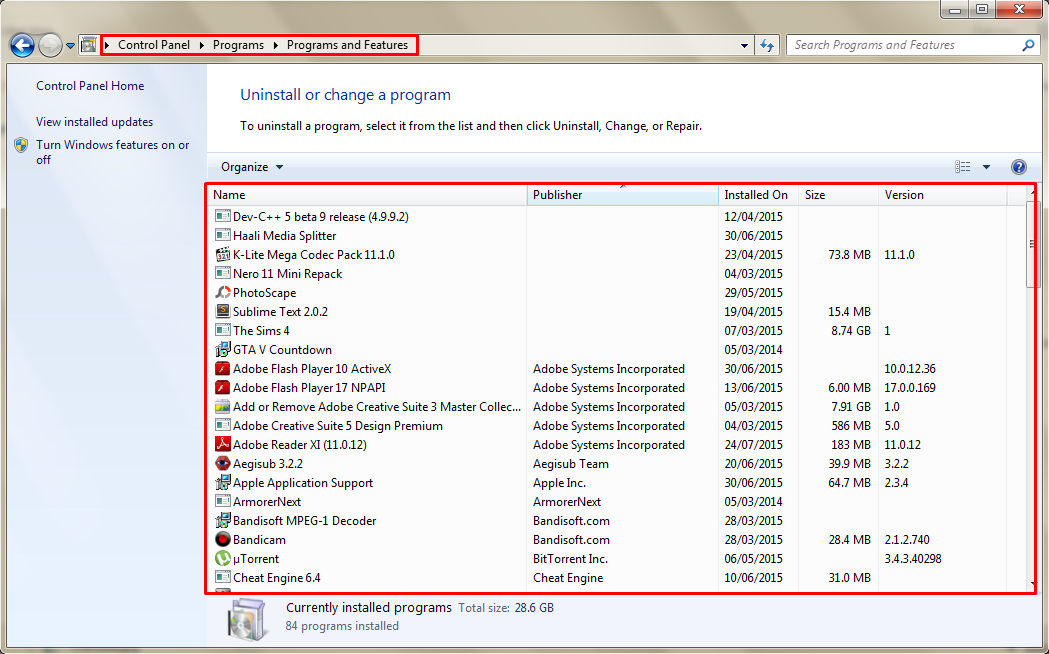This screenshot has height=654, width=1049.
Task: Click version '17.0.0.169' cell
Action: 910,388
